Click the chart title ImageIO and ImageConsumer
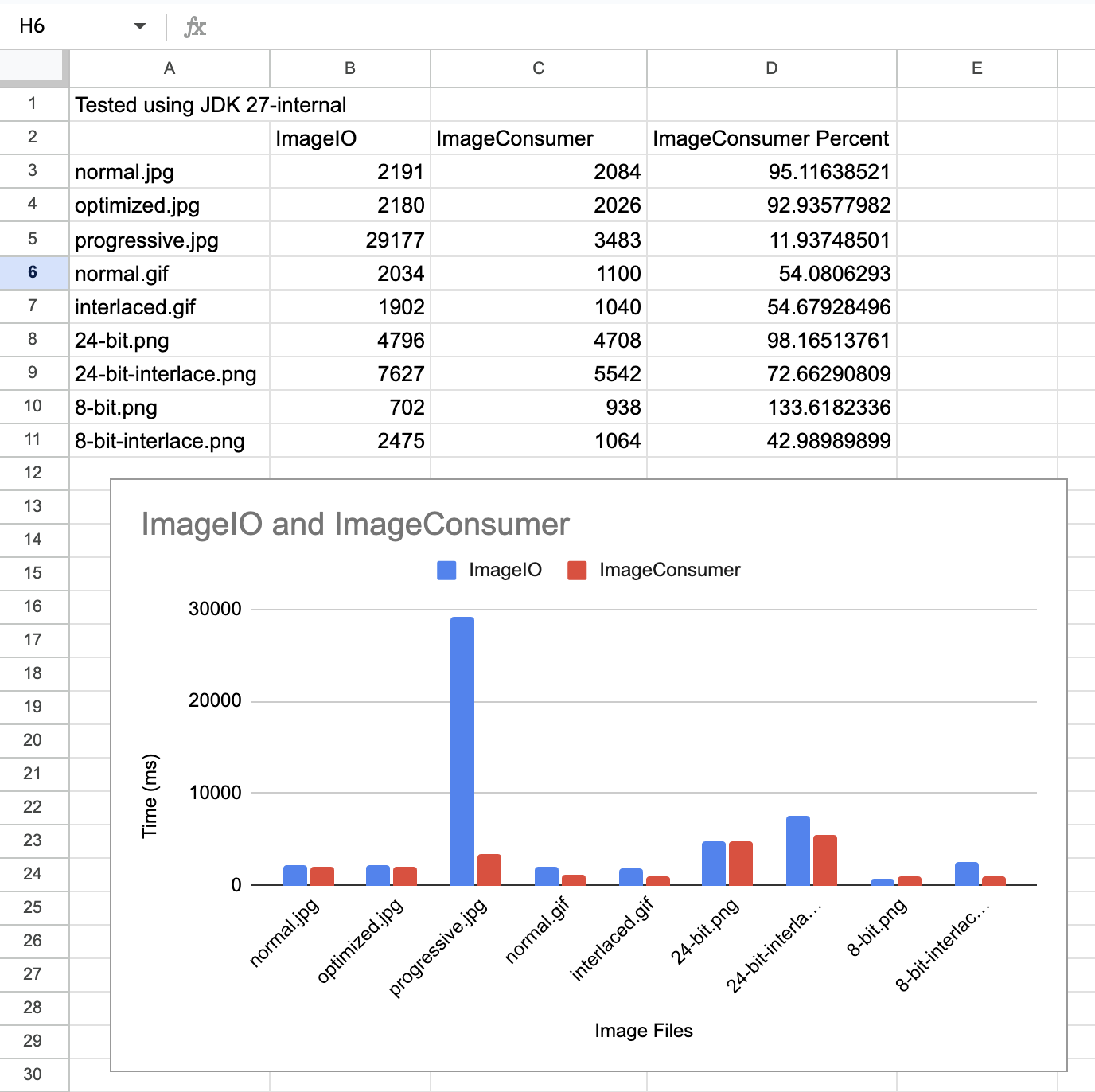This screenshot has height=1092, width=1095. click(x=355, y=525)
